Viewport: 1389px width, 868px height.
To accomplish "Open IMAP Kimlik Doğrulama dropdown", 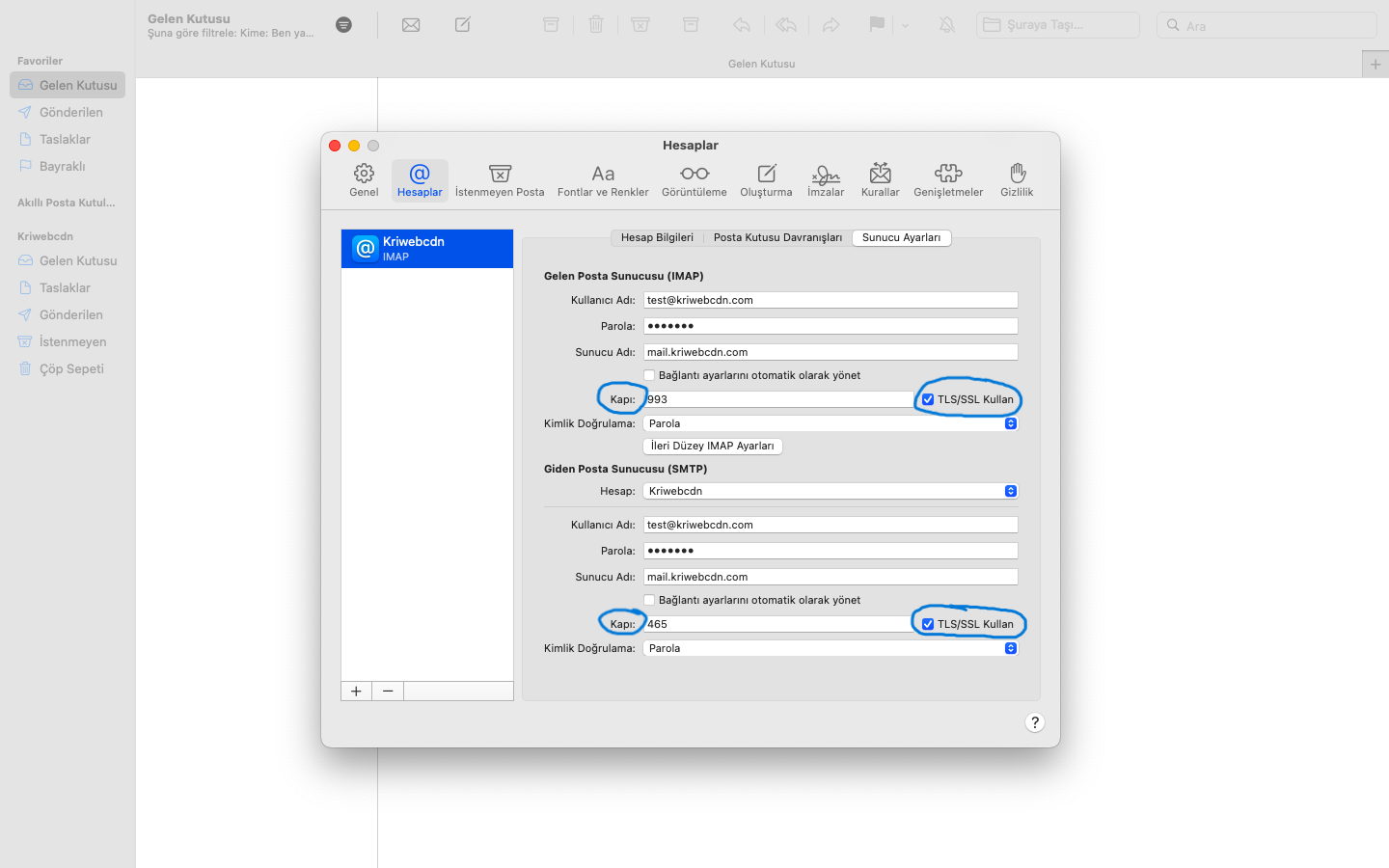I will pyautogui.click(x=830, y=423).
